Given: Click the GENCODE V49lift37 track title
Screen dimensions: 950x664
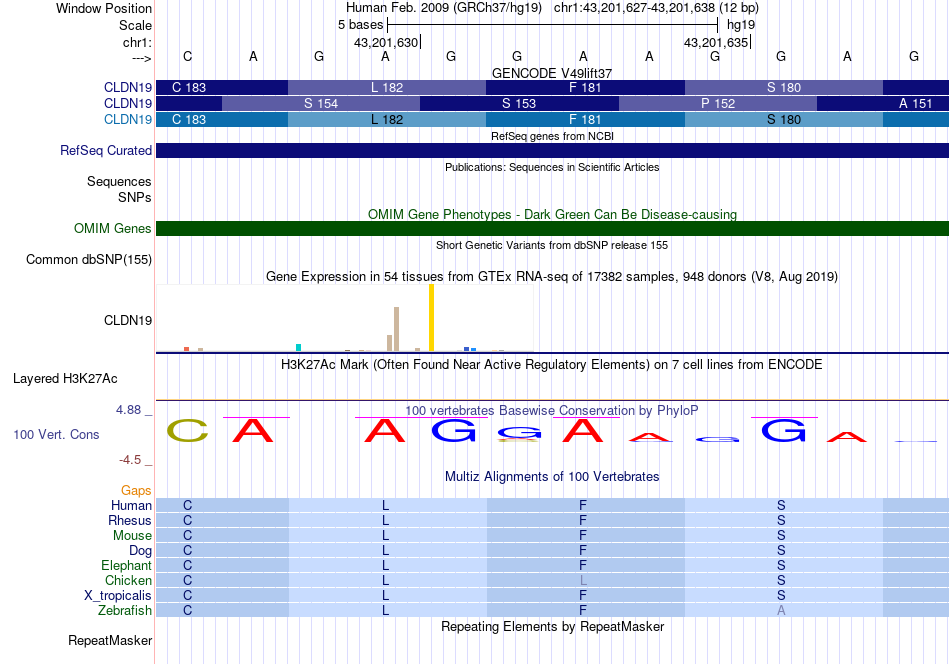Looking at the screenshot, I should 552,73.
